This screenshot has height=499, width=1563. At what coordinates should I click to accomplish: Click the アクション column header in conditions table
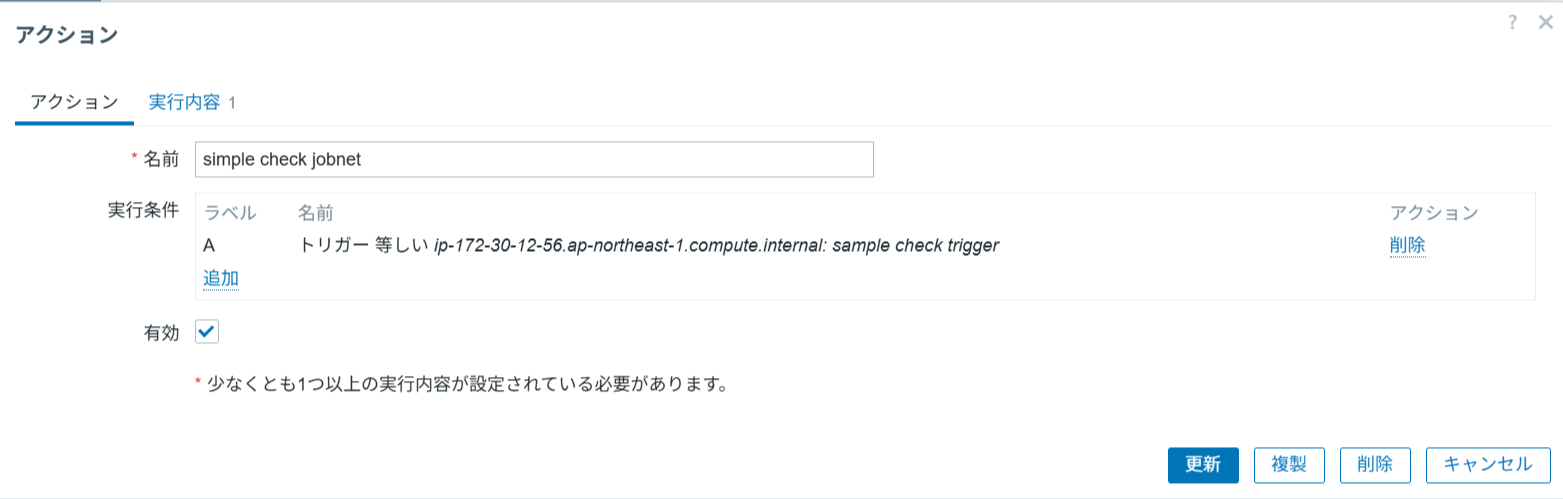pyautogui.click(x=1433, y=213)
